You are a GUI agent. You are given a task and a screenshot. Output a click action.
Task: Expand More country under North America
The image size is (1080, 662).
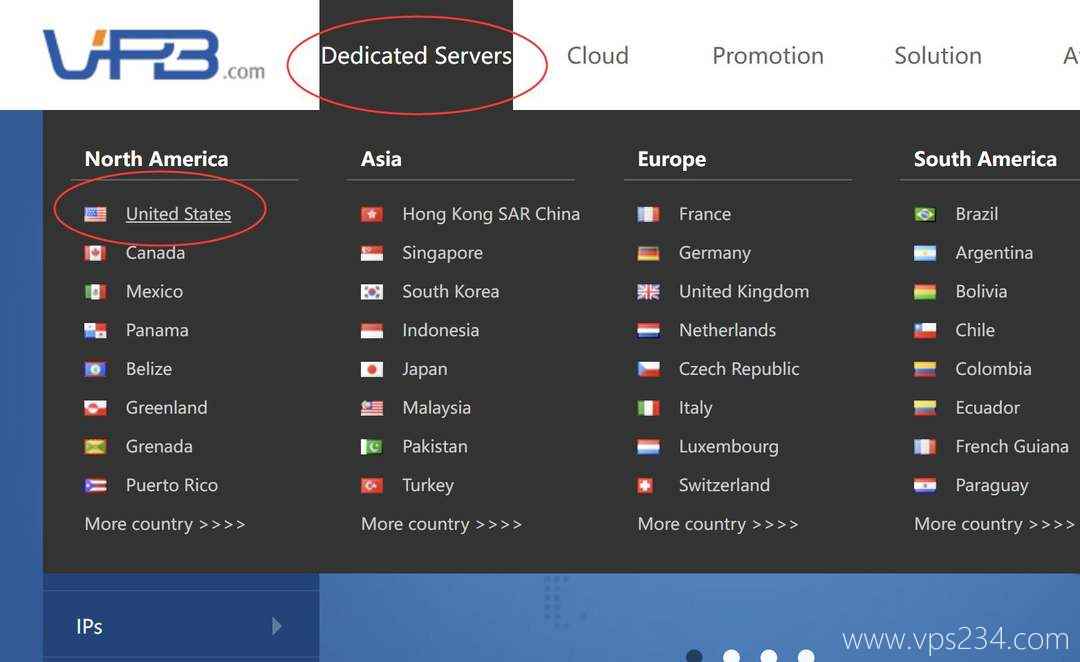coord(165,524)
